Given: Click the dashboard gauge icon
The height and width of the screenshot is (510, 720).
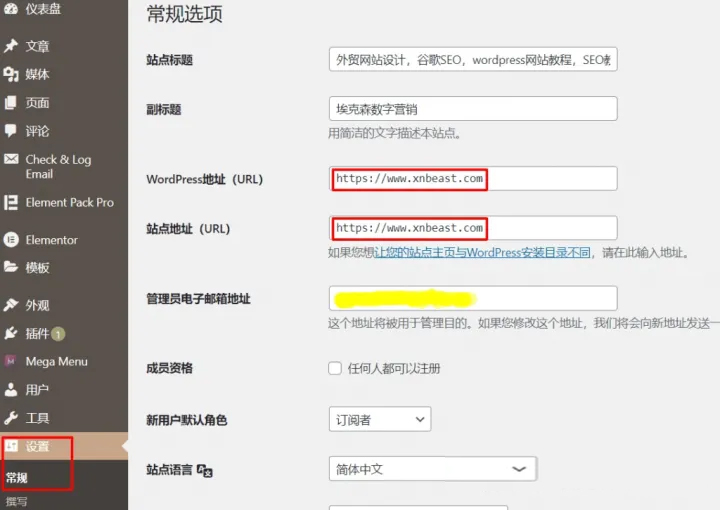Looking at the screenshot, I should point(11,8).
